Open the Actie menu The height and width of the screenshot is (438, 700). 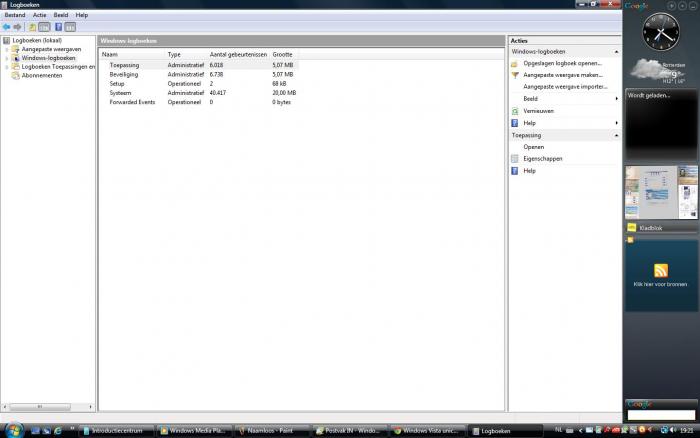point(39,15)
